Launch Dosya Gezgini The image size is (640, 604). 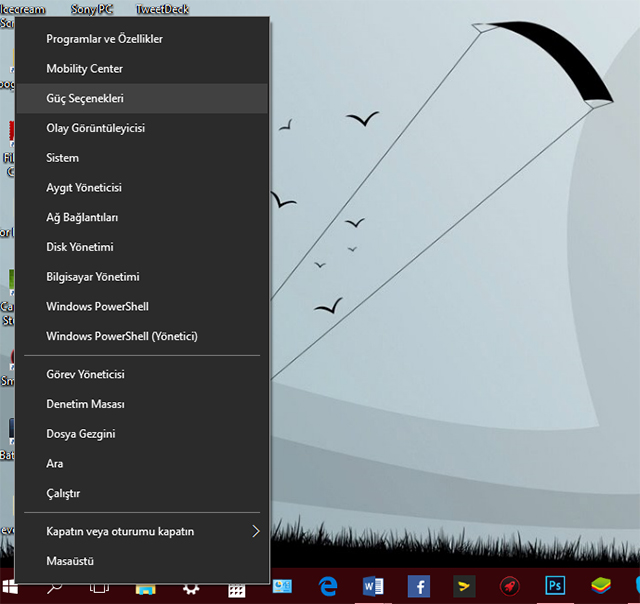[x=142, y=434]
